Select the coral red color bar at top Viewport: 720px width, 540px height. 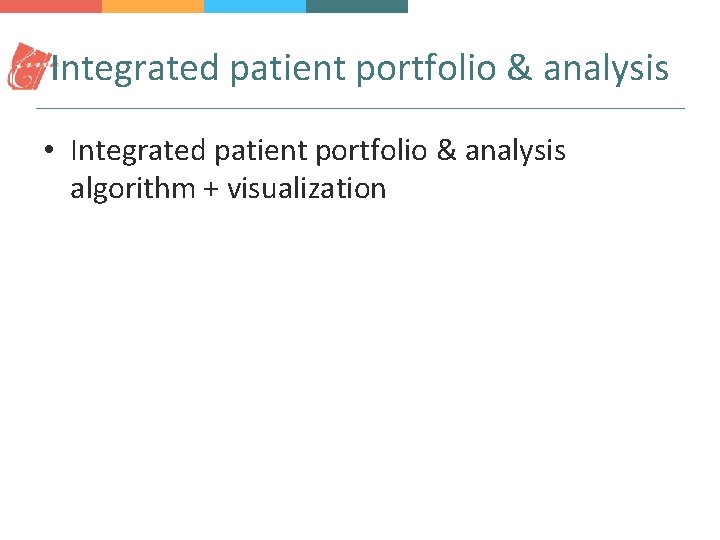point(51,6)
